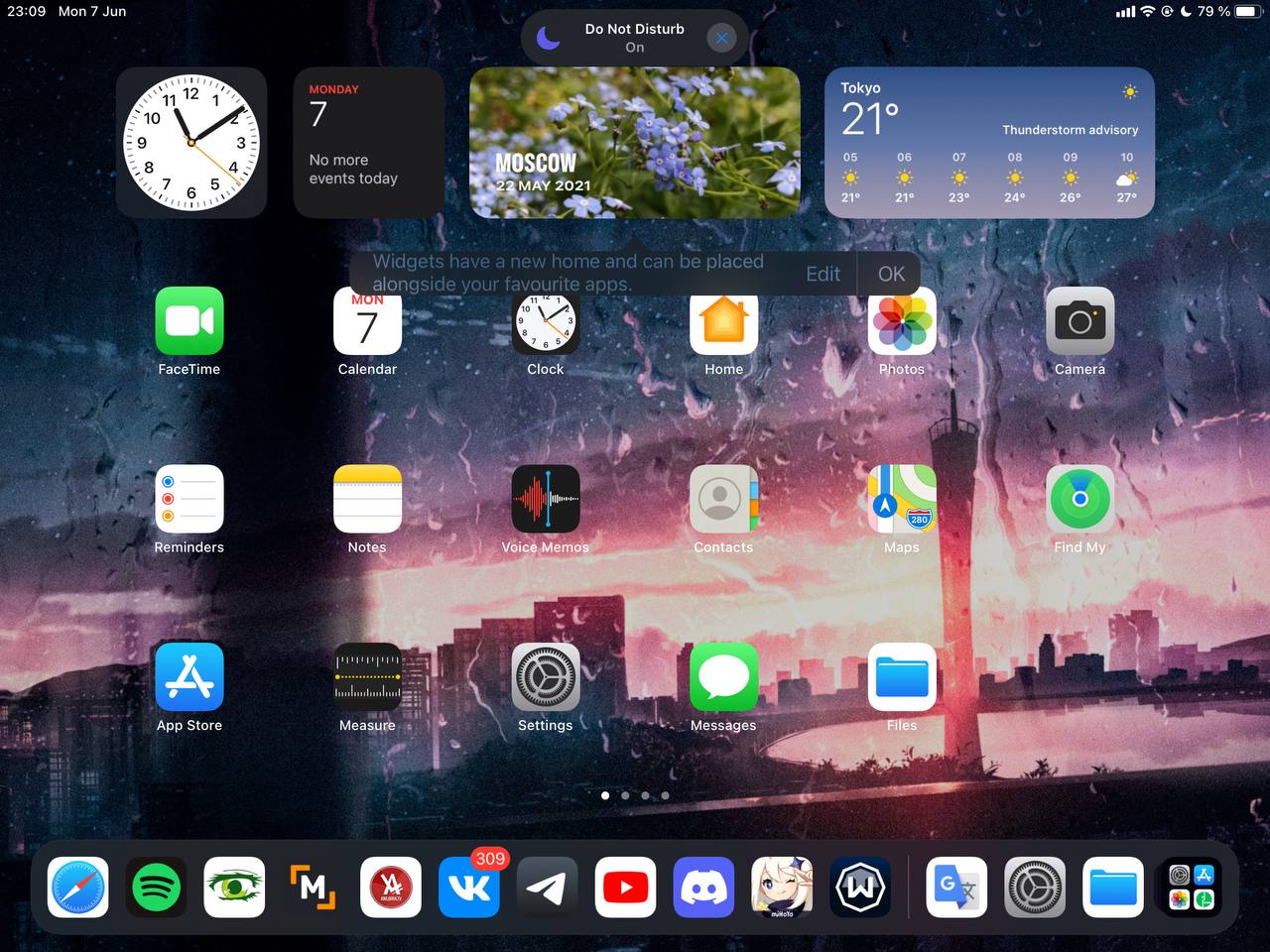The height and width of the screenshot is (952, 1270).
Task: Open the Files app labeled Files in the grid
Action: pyautogui.click(x=902, y=677)
